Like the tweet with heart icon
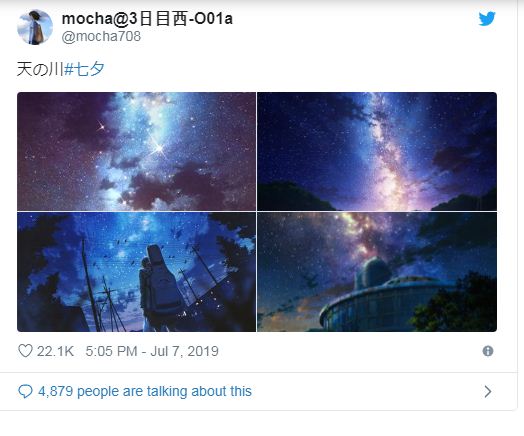The height and width of the screenshot is (436, 524). tap(25, 351)
